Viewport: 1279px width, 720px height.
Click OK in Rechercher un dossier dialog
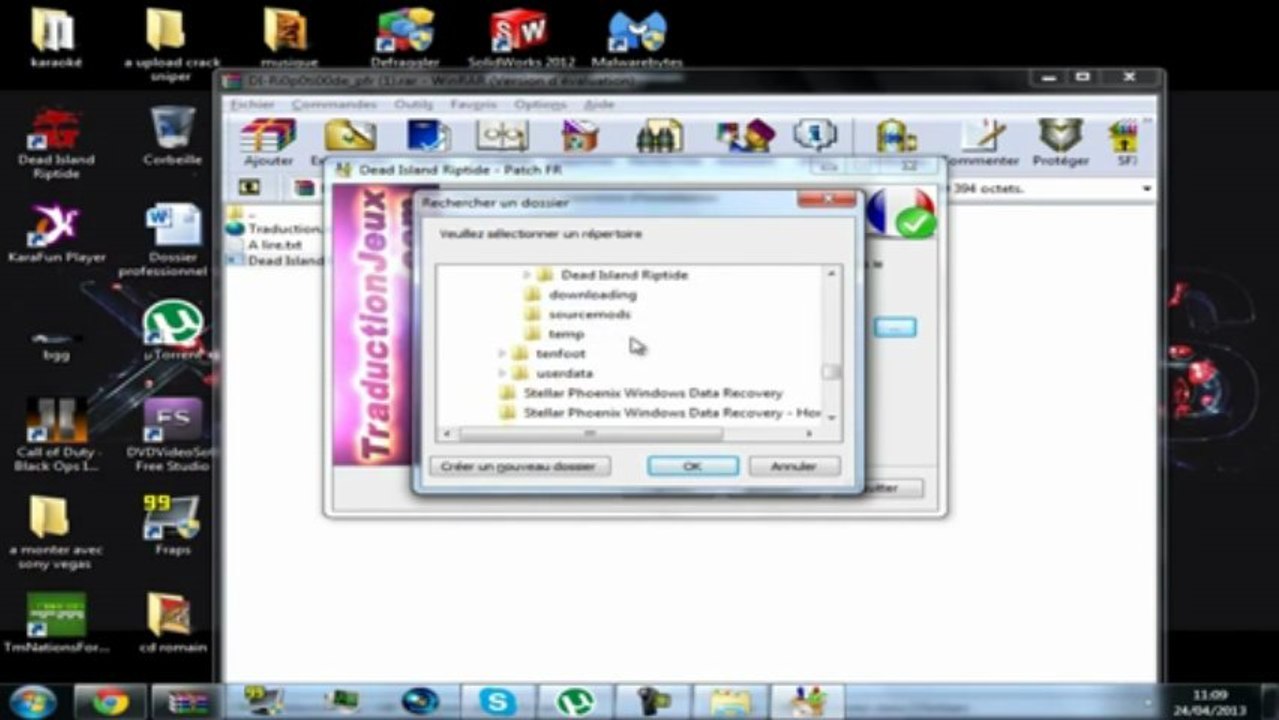[693, 466]
